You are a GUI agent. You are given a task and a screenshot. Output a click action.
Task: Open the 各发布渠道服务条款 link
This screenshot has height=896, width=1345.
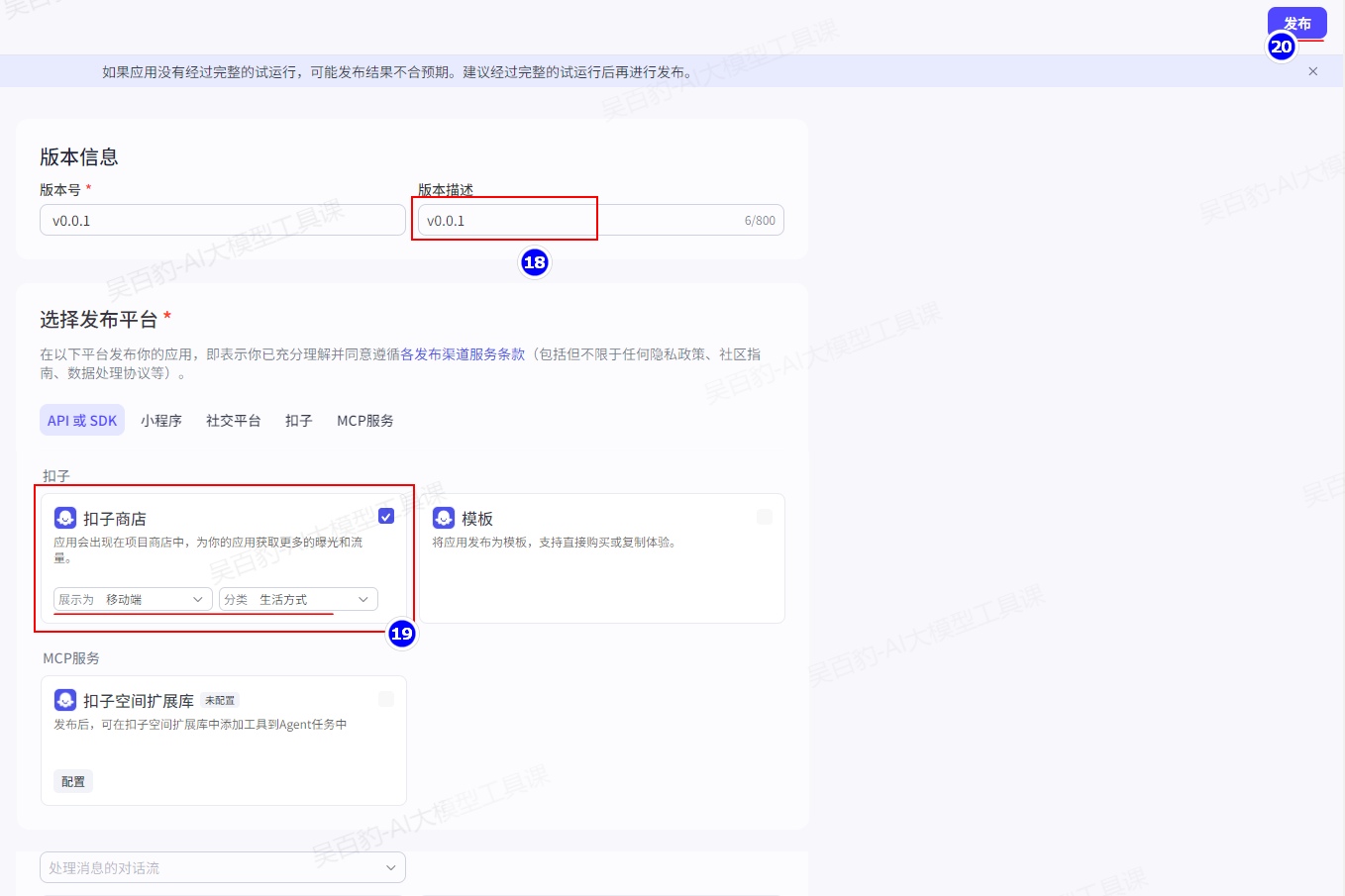463,353
